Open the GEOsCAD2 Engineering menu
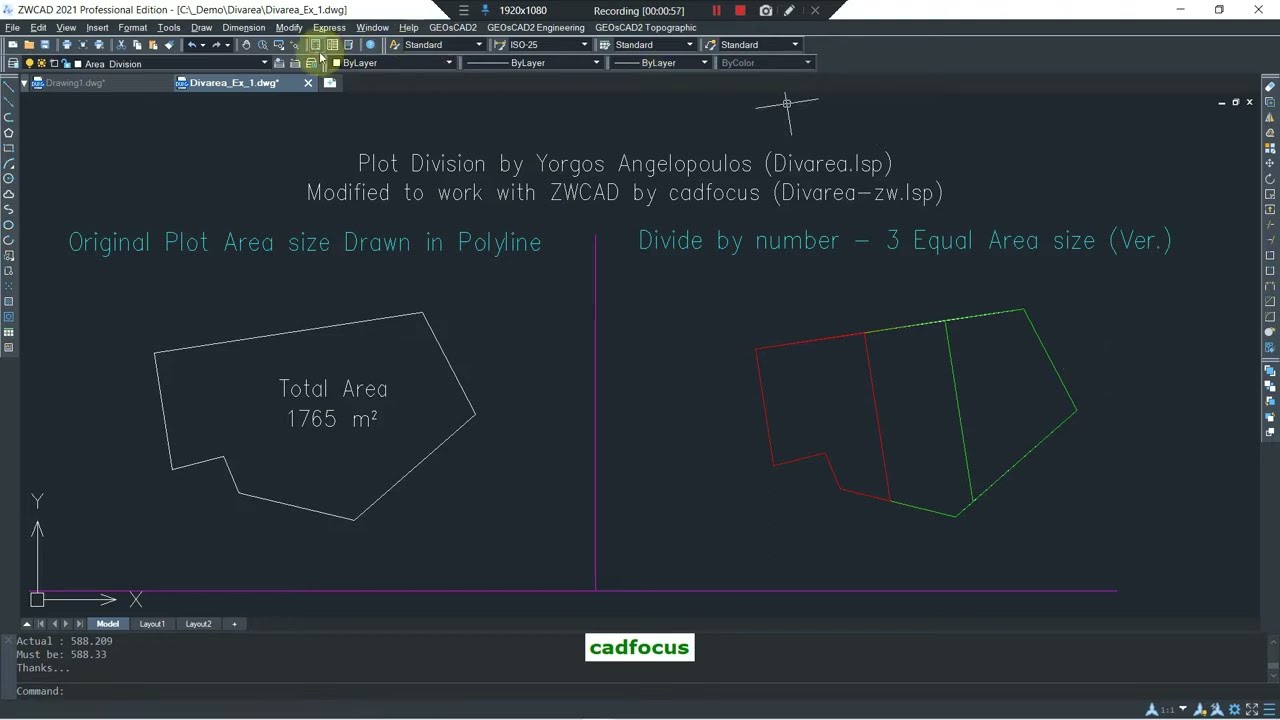Viewport: 1280px width, 720px height. click(x=535, y=27)
